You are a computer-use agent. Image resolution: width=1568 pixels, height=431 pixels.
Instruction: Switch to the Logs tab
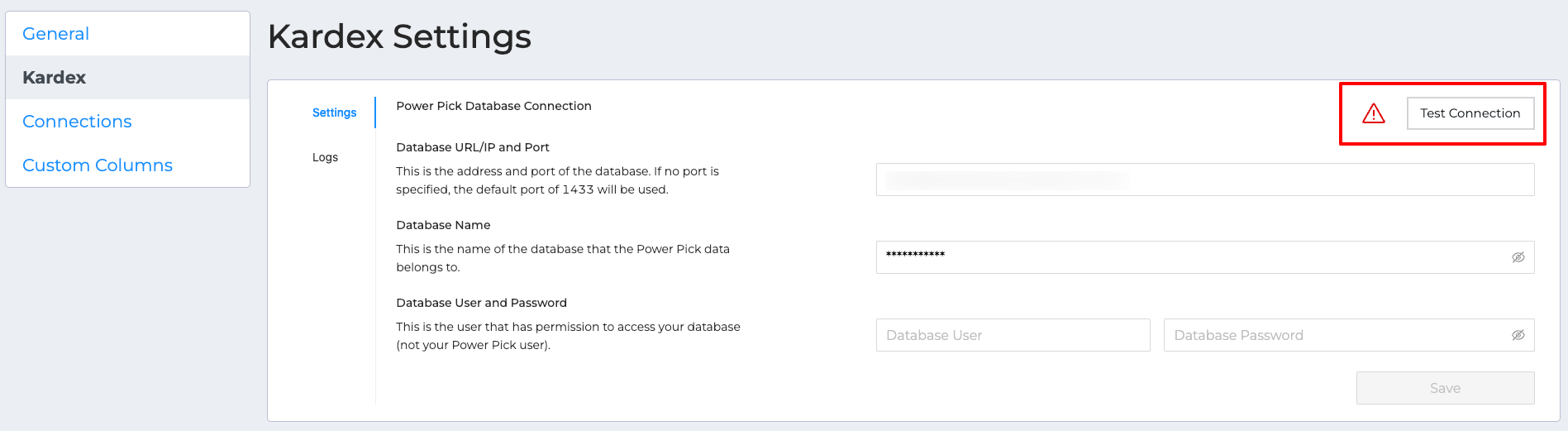325,157
